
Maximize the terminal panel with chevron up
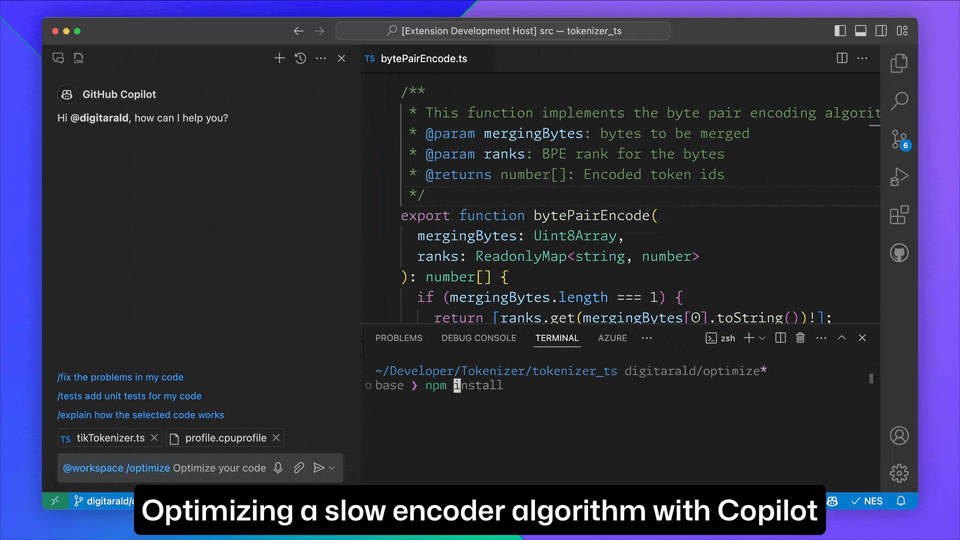click(842, 338)
